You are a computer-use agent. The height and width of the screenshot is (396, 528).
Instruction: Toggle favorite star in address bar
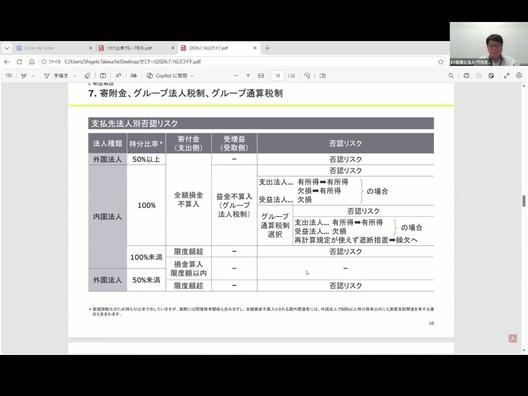point(441,62)
